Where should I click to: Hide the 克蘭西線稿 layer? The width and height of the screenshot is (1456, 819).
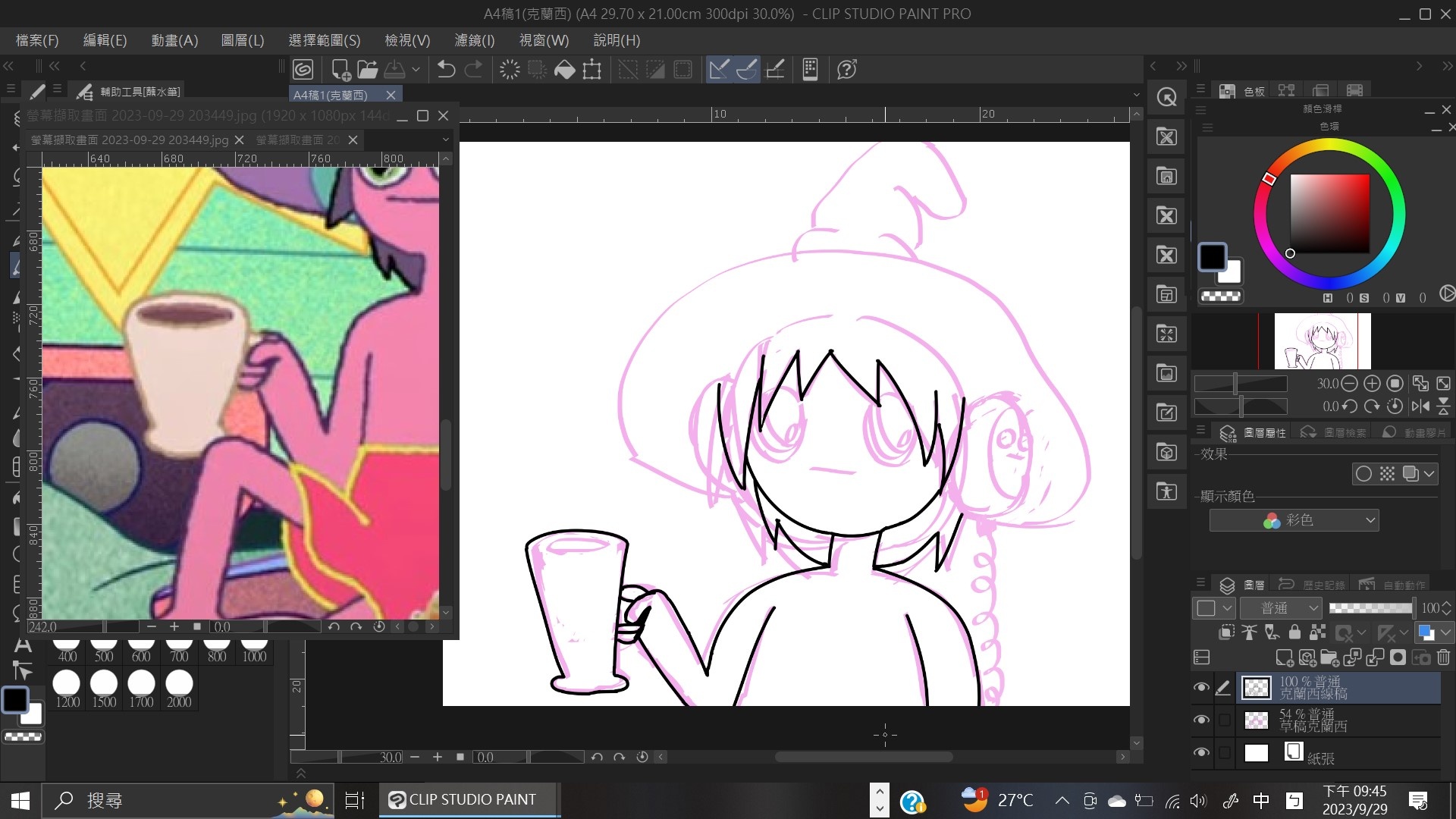pos(1201,688)
